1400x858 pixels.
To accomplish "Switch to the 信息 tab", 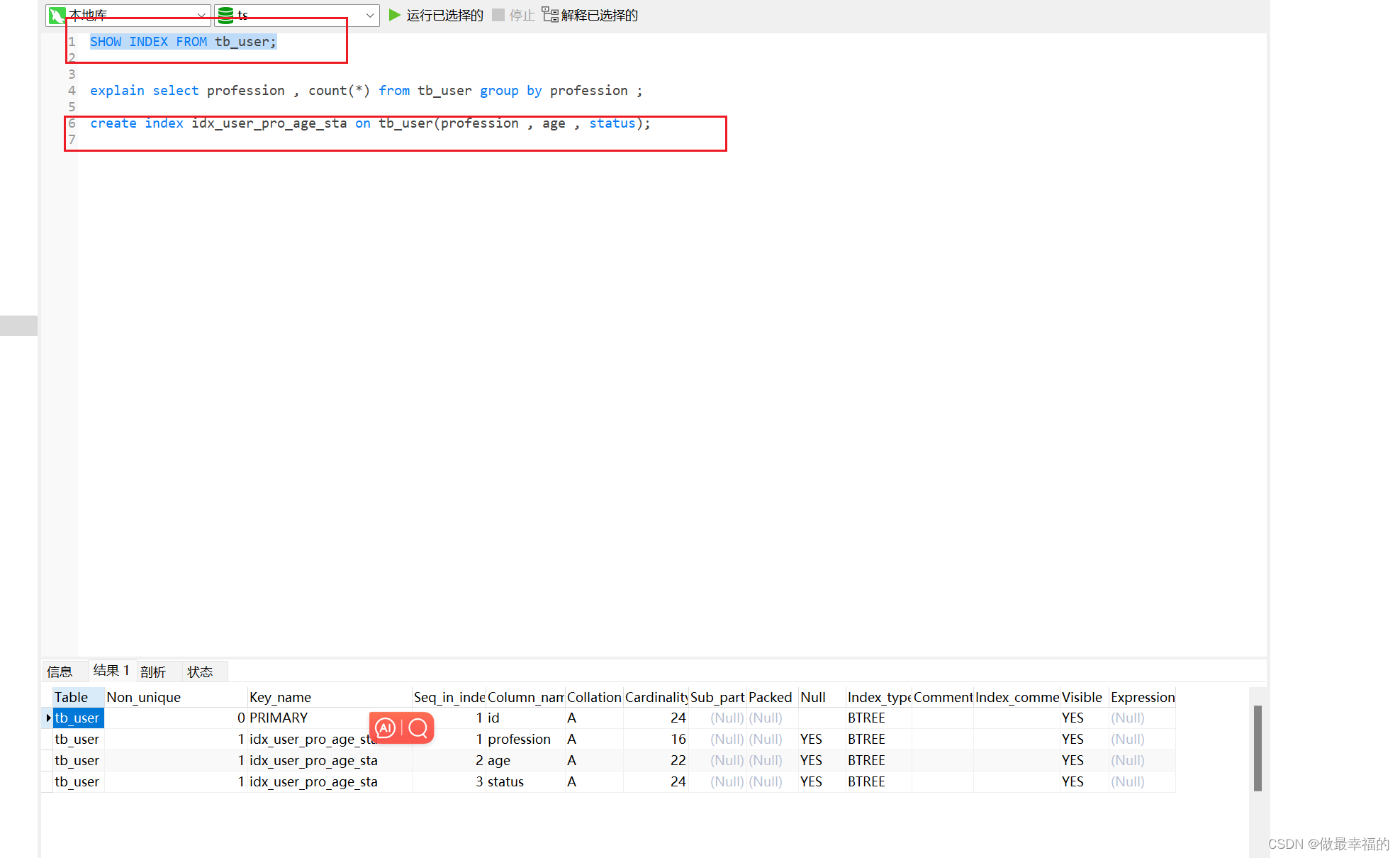I will pos(60,672).
